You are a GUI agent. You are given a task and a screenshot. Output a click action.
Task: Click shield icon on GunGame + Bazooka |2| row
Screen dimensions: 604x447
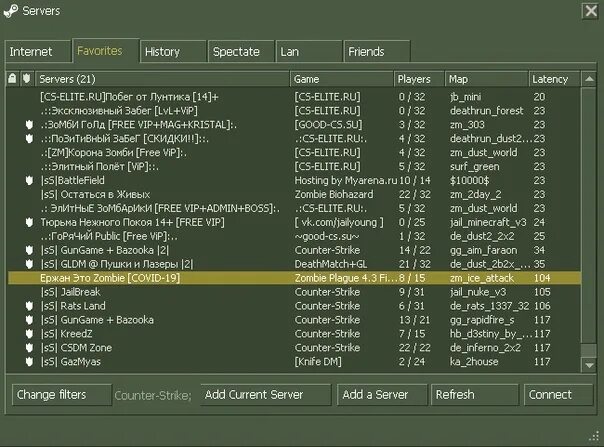pyautogui.click(x=29, y=250)
